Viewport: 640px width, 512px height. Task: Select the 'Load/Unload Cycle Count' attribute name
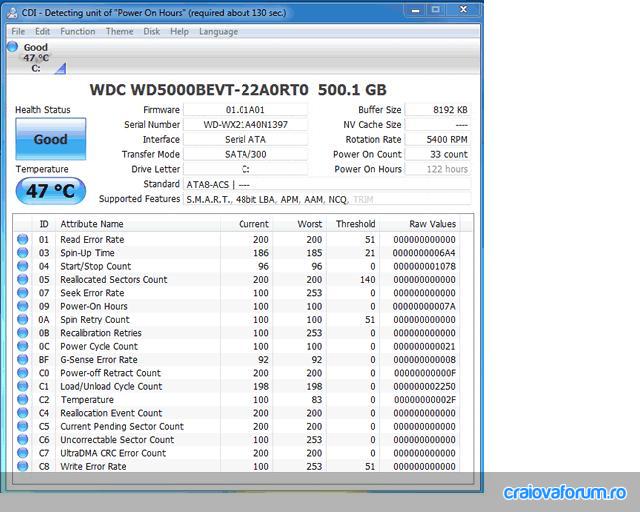111,386
